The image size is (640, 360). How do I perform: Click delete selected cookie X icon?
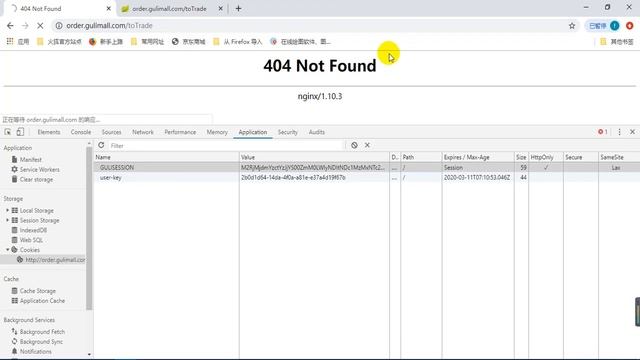[x=367, y=145]
